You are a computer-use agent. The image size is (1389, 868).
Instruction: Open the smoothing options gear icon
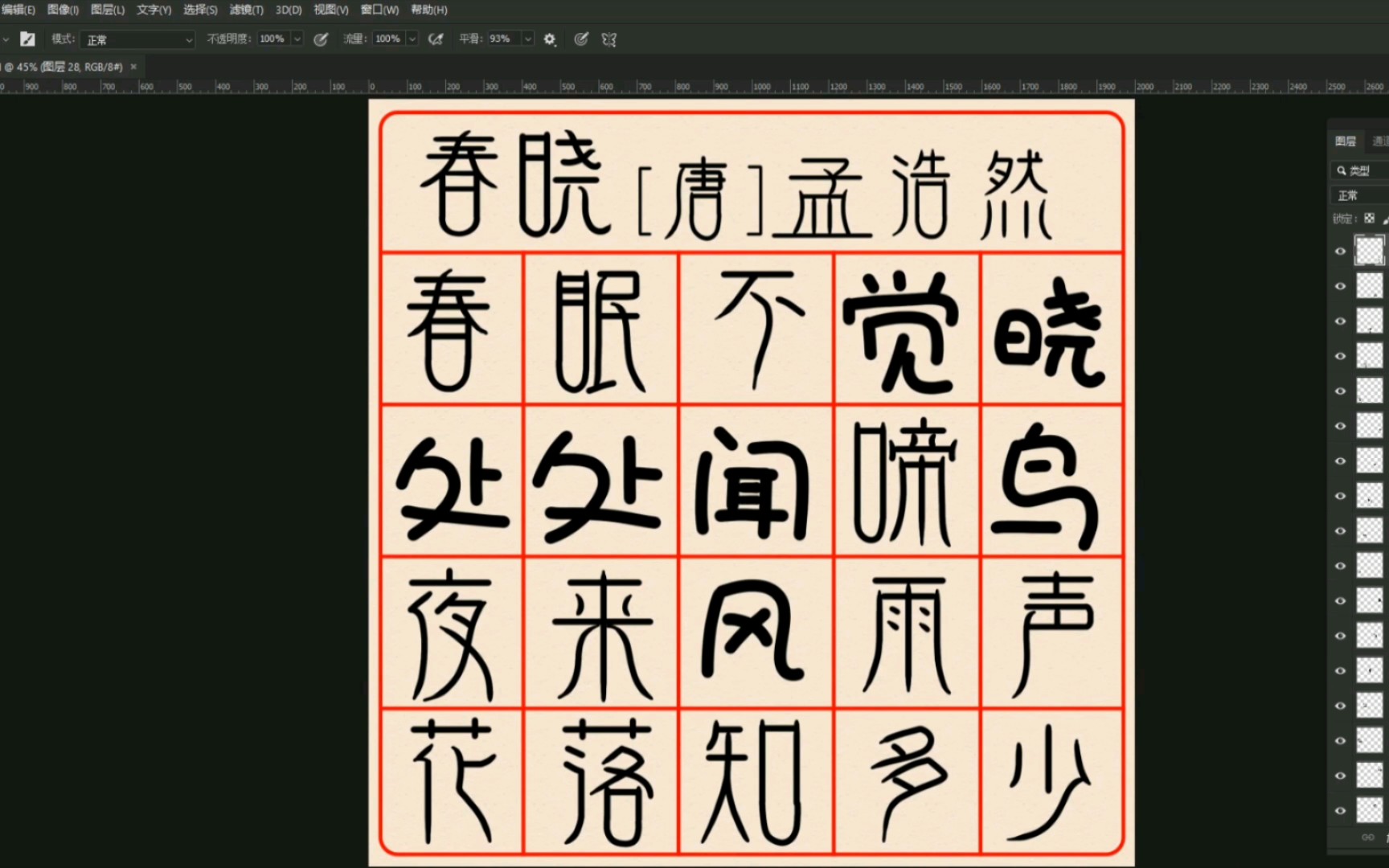(550, 39)
